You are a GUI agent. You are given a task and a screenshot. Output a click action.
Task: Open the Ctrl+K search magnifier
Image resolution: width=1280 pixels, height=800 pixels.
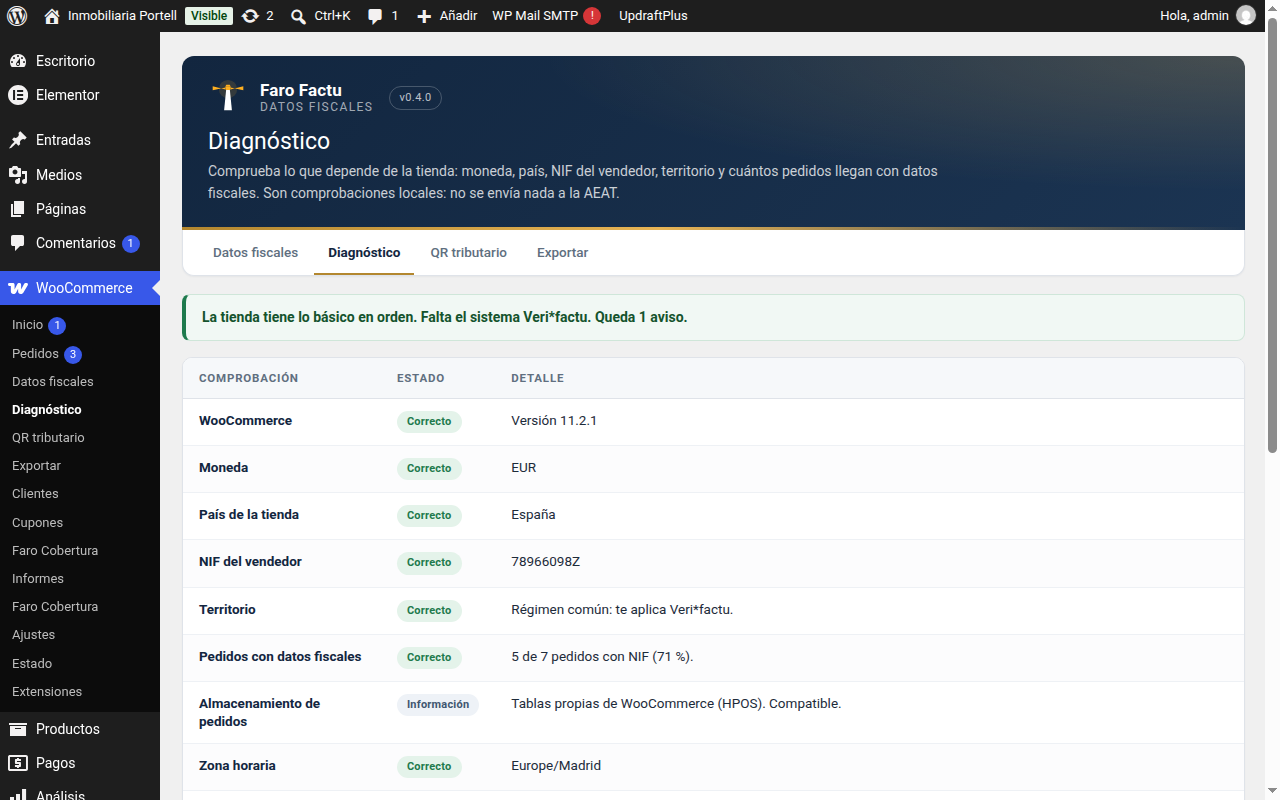(298, 16)
